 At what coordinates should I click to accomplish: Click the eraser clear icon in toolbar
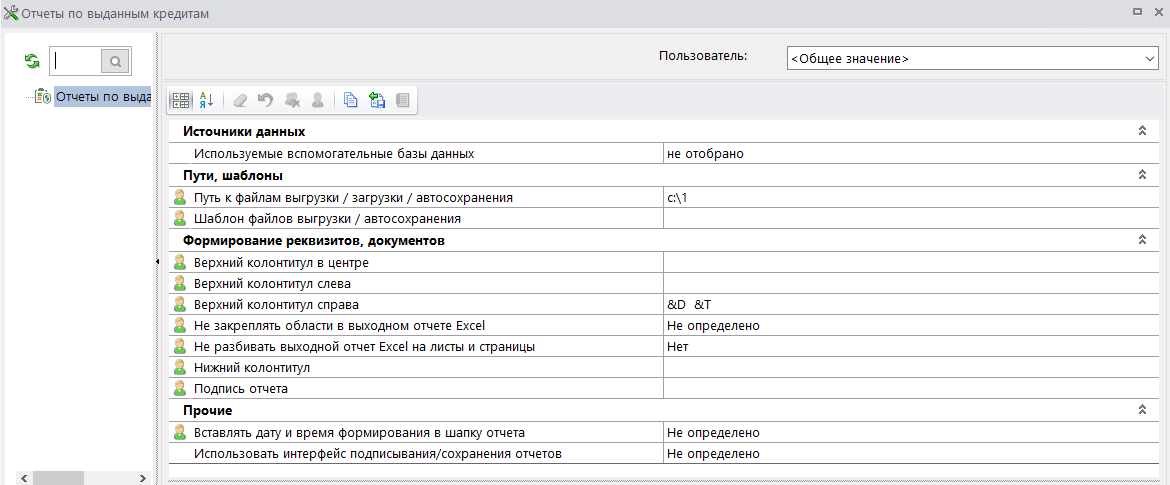click(239, 100)
